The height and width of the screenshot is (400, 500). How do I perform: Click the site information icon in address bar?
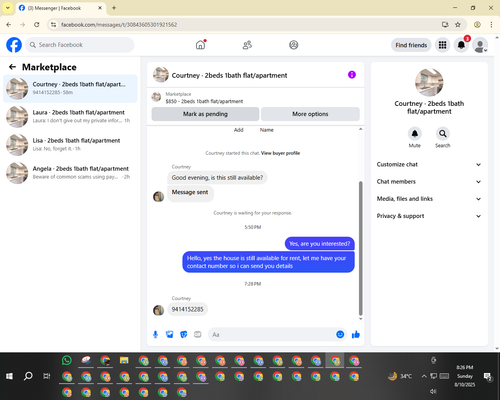(53, 24)
